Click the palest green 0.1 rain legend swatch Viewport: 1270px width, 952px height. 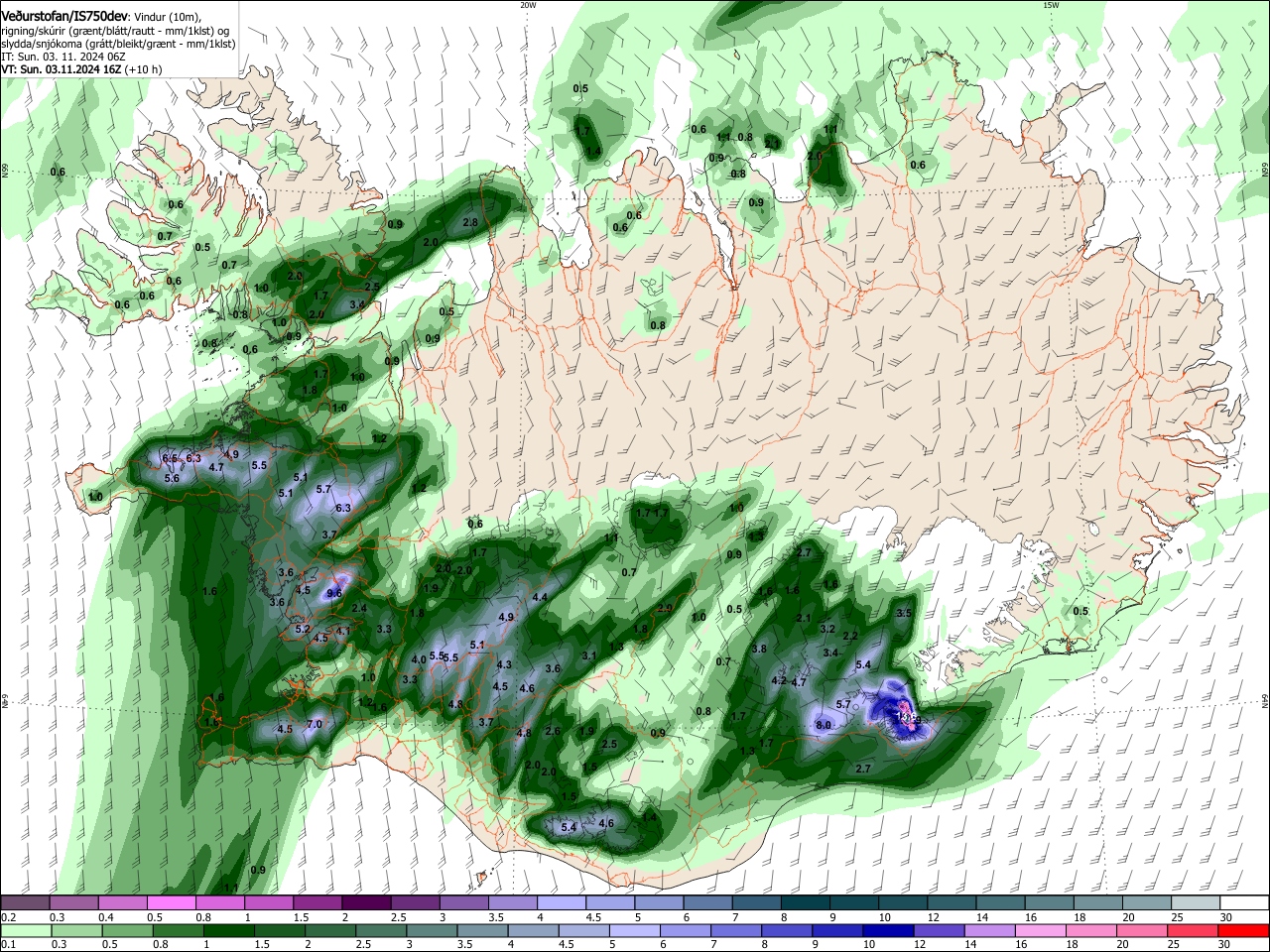[26, 930]
